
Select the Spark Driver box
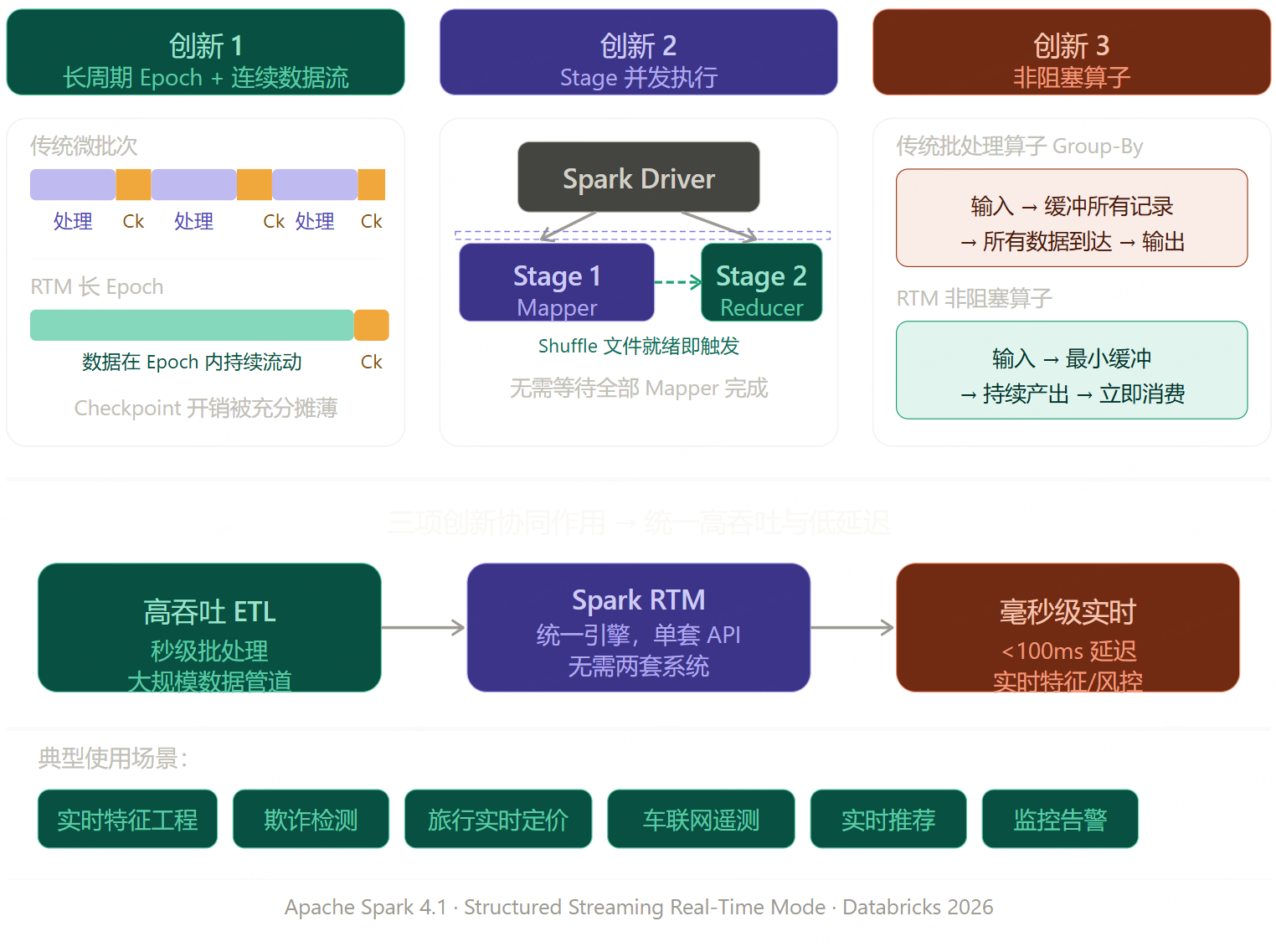[638, 177]
